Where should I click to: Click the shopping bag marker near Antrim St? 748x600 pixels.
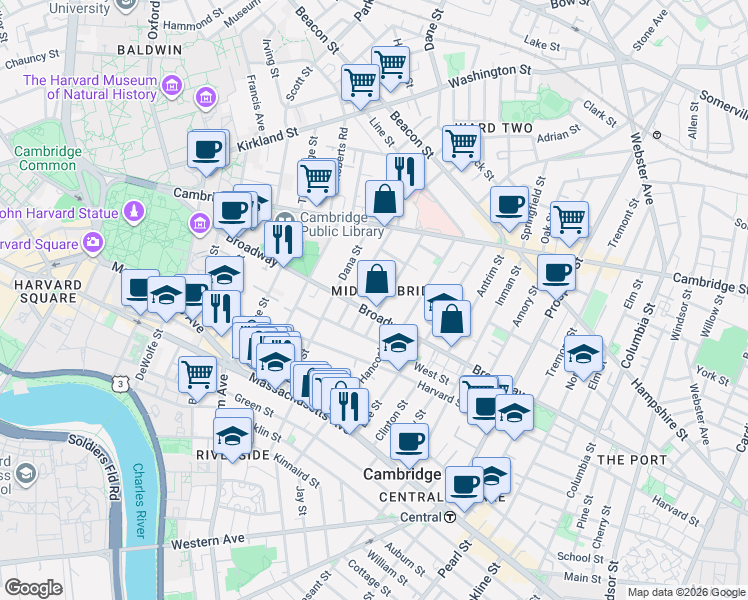[451, 320]
